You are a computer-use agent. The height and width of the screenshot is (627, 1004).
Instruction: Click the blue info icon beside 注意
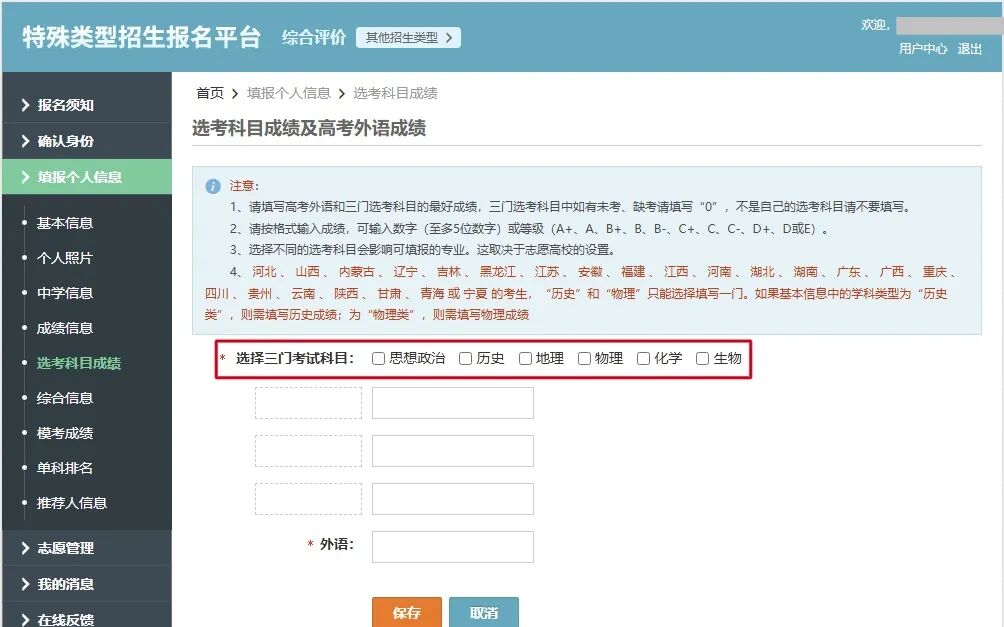[x=213, y=186]
